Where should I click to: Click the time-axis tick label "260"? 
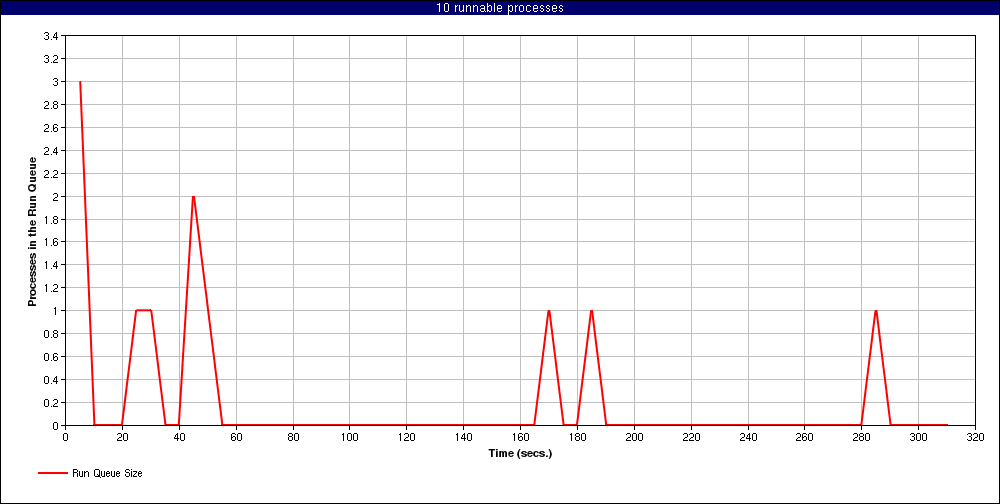click(x=805, y=437)
